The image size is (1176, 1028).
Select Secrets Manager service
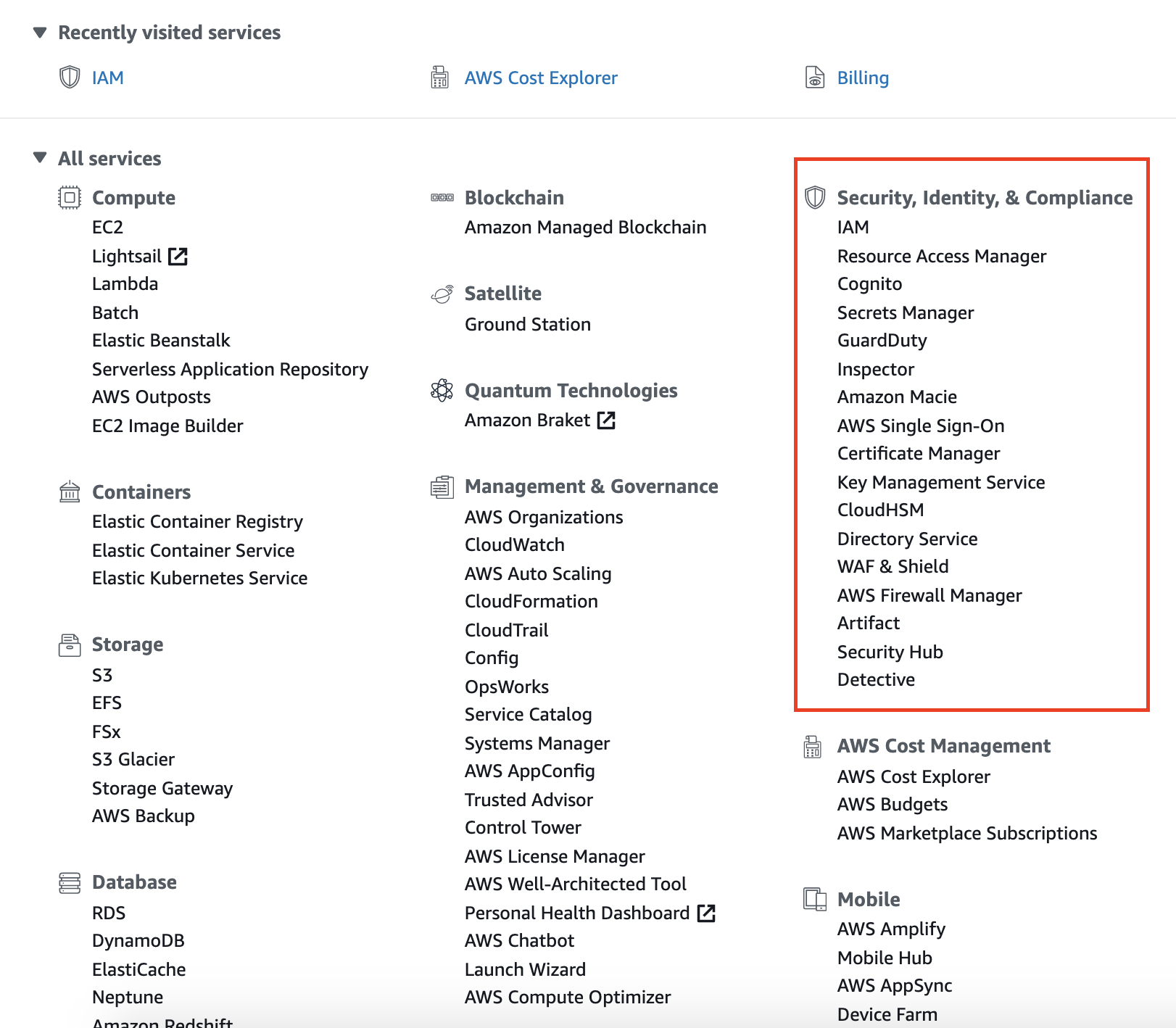click(905, 312)
